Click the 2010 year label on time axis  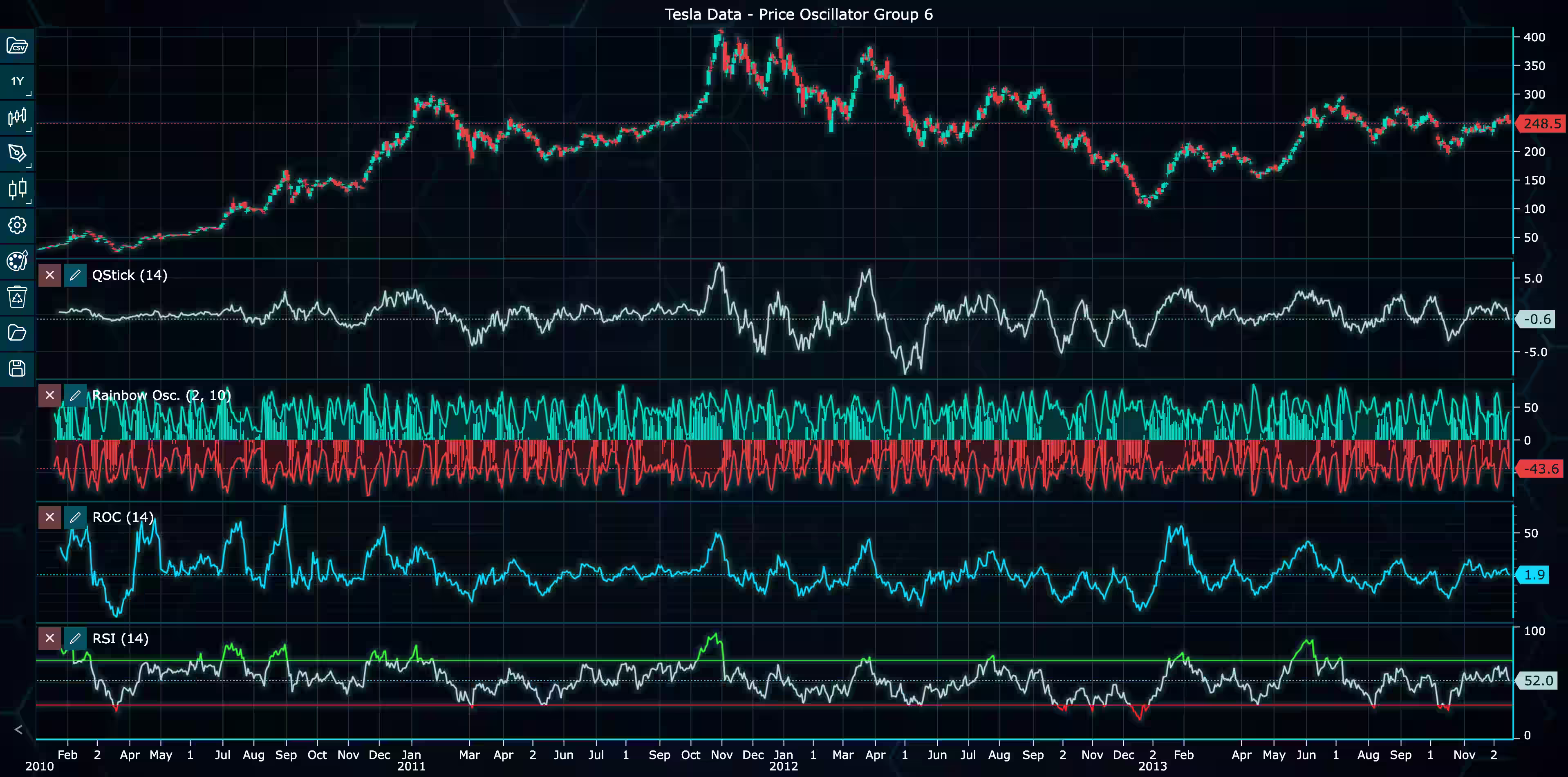pyautogui.click(x=40, y=767)
